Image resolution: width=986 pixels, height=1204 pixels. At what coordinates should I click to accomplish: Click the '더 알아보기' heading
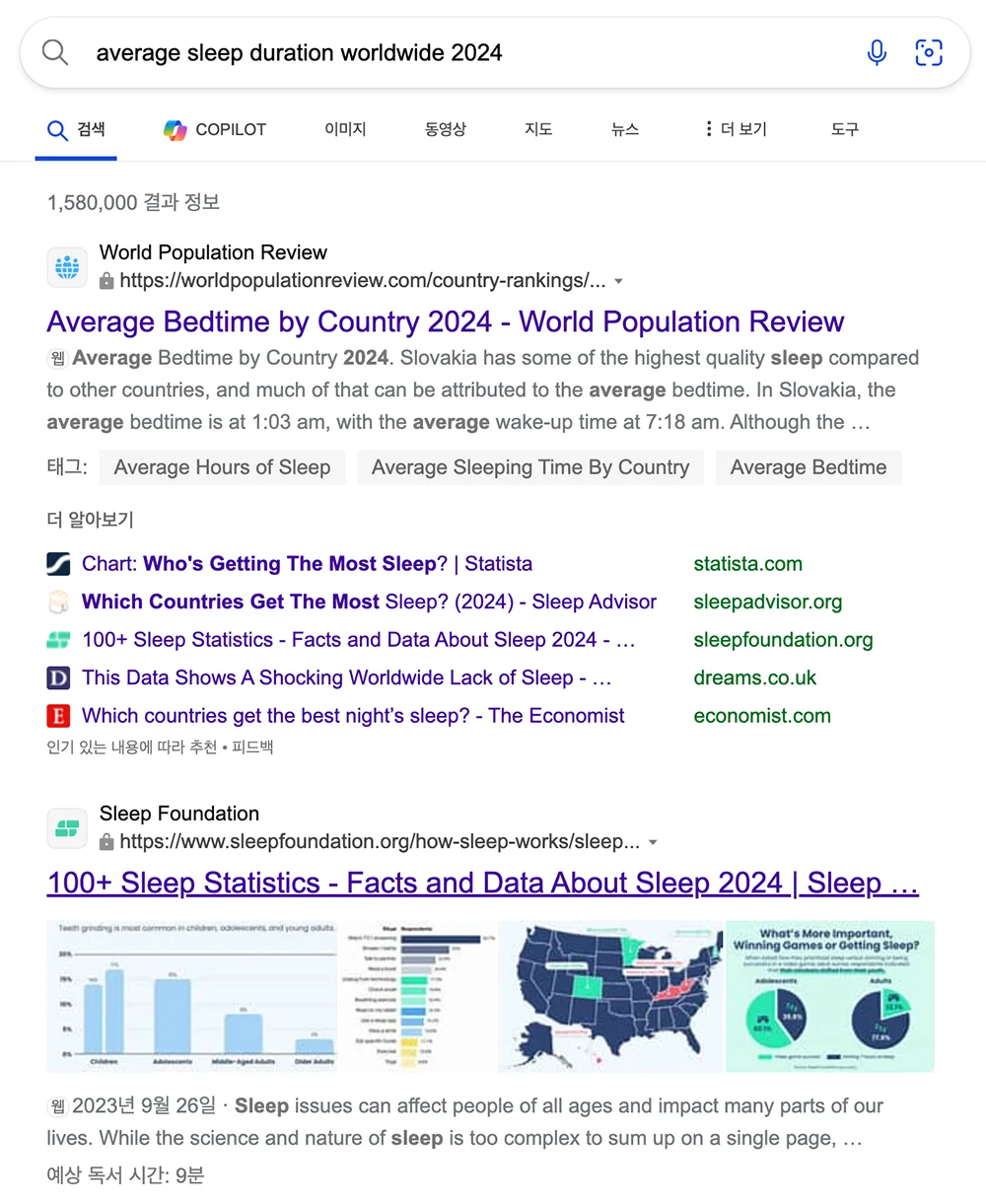click(x=90, y=520)
